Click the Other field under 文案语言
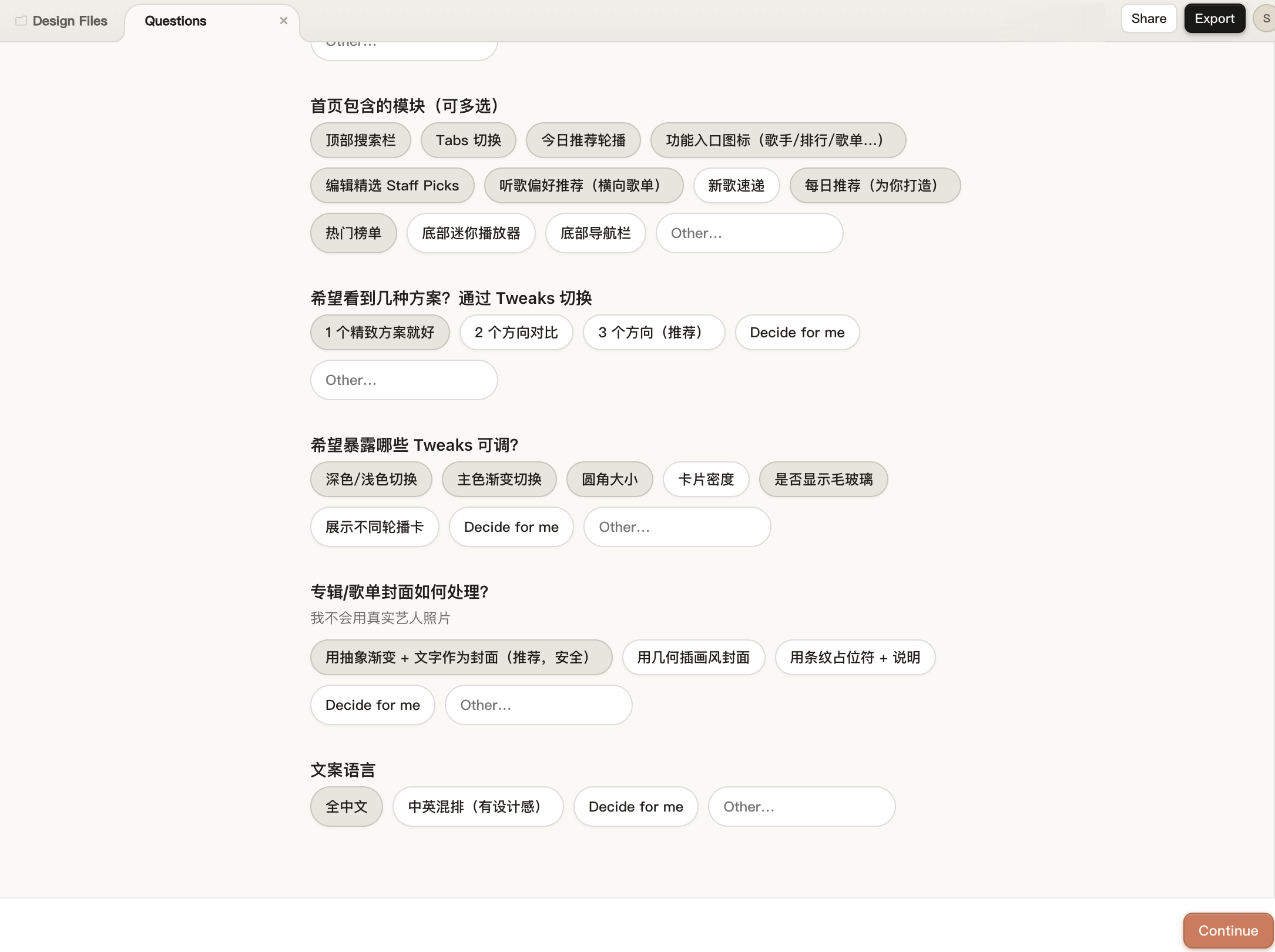 (x=801, y=807)
